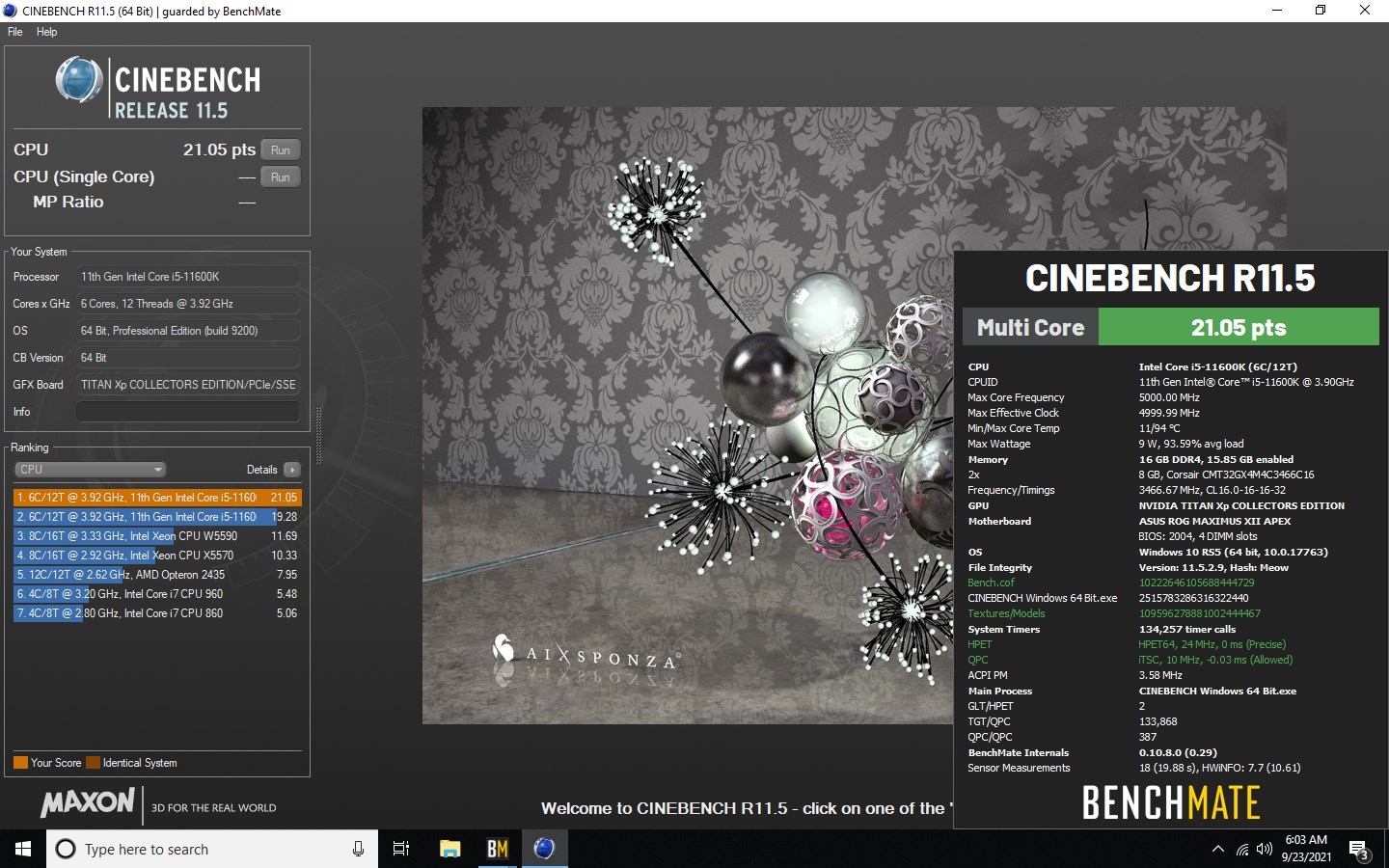This screenshot has height=868, width=1389.
Task: Select the Xeon CPU W5590 ranking row
Action: point(157,536)
